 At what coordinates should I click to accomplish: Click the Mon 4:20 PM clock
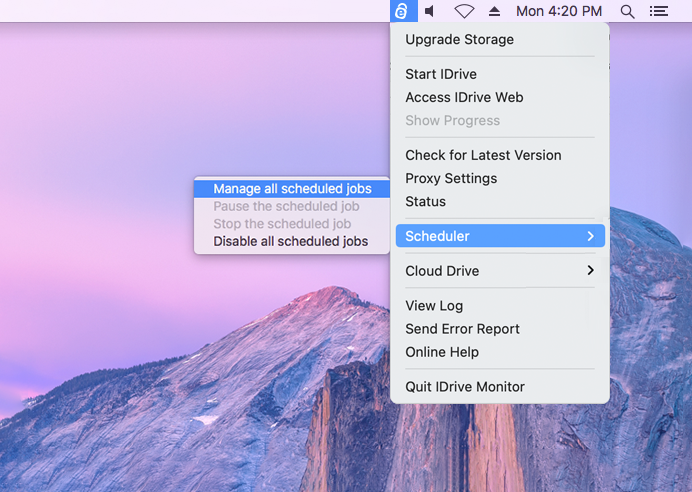pyautogui.click(x=559, y=11)
